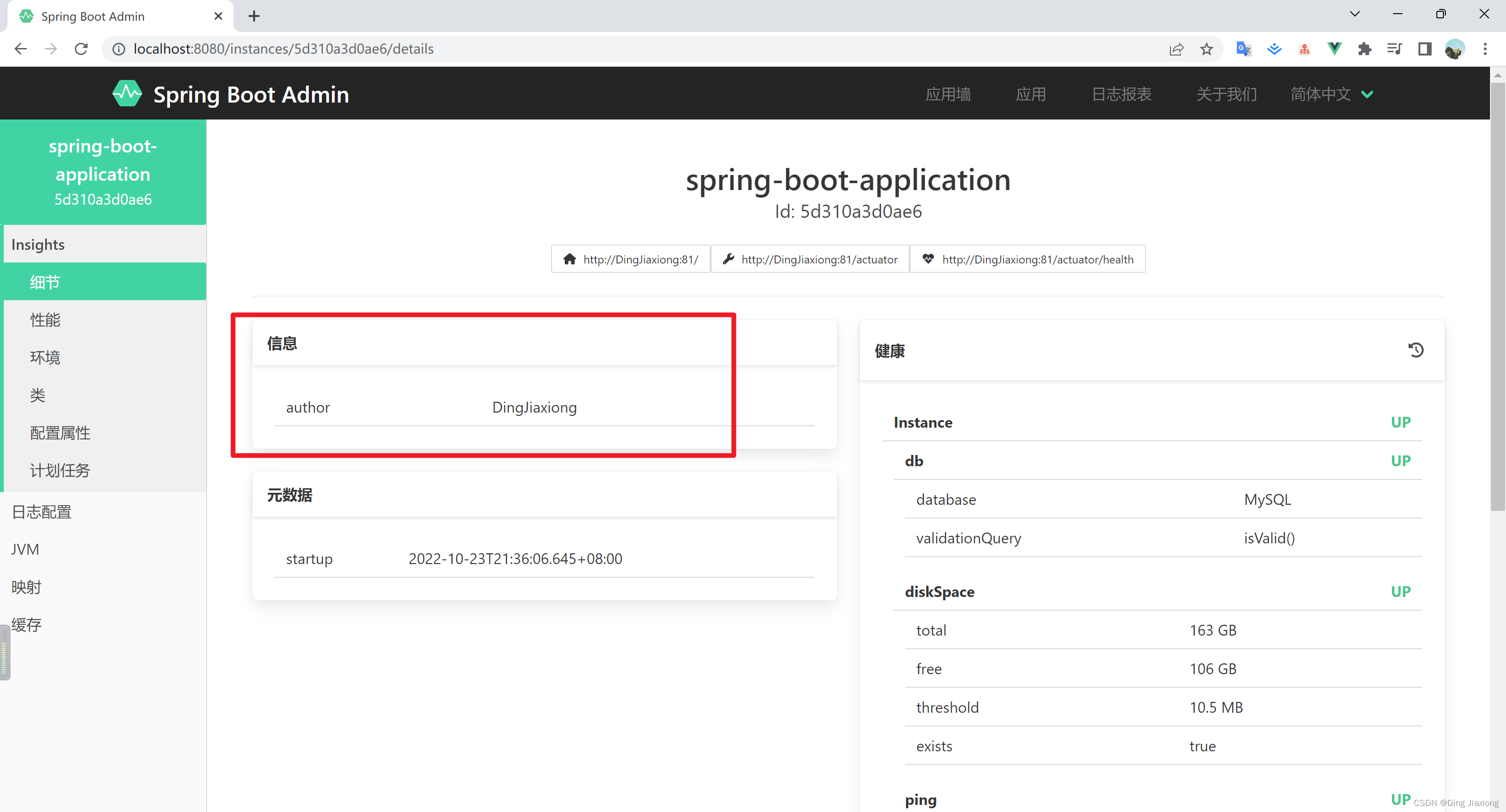The image size is (1506, 812).
Task: Open 日志配置 in the sidebar
Action: pos(103,512)
